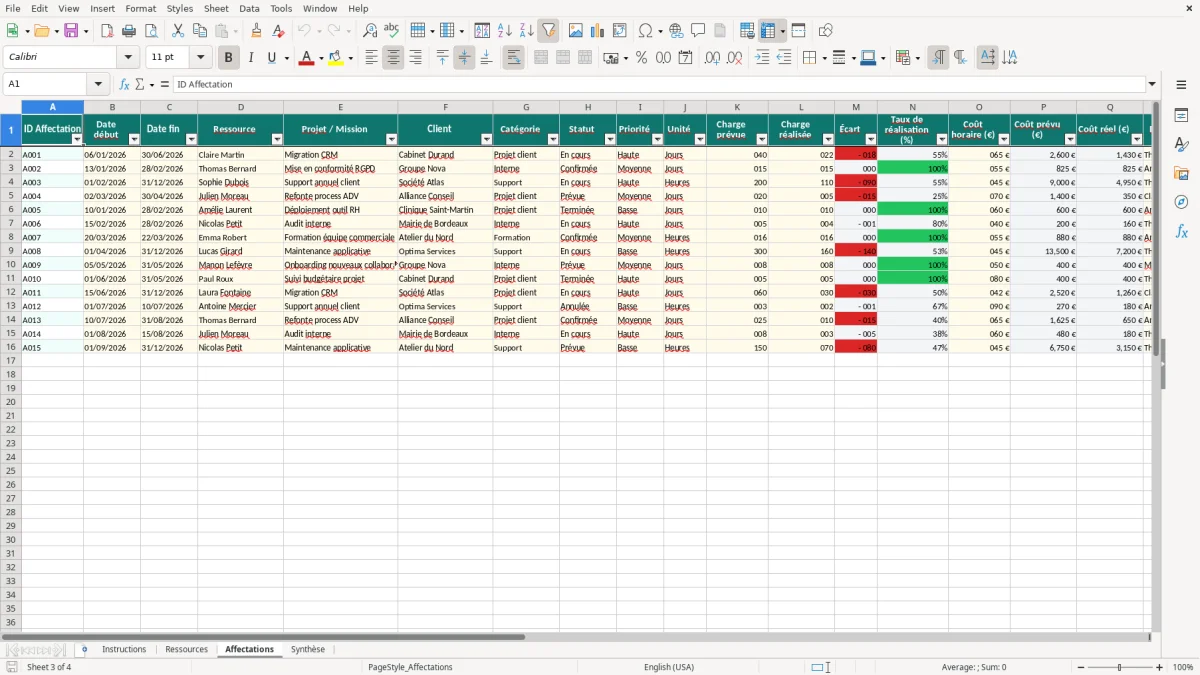Click the Insert Comment icon

[698, 31]
